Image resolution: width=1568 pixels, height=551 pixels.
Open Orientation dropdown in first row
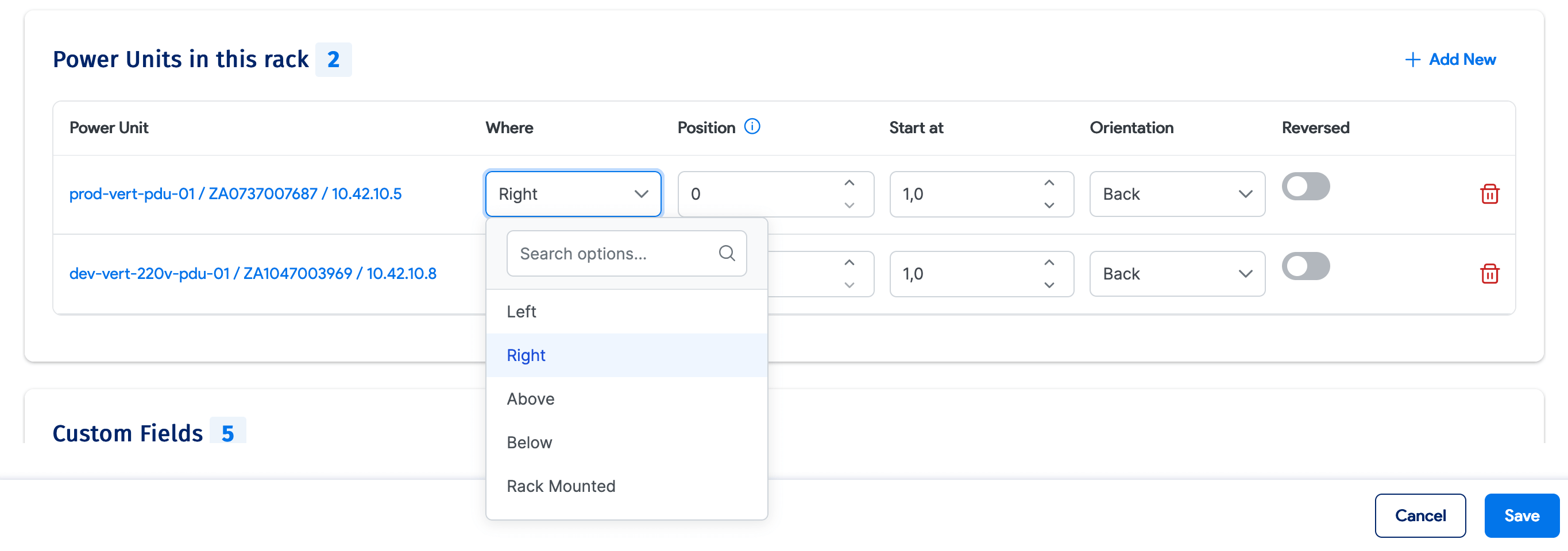(x=1177, y=194)
